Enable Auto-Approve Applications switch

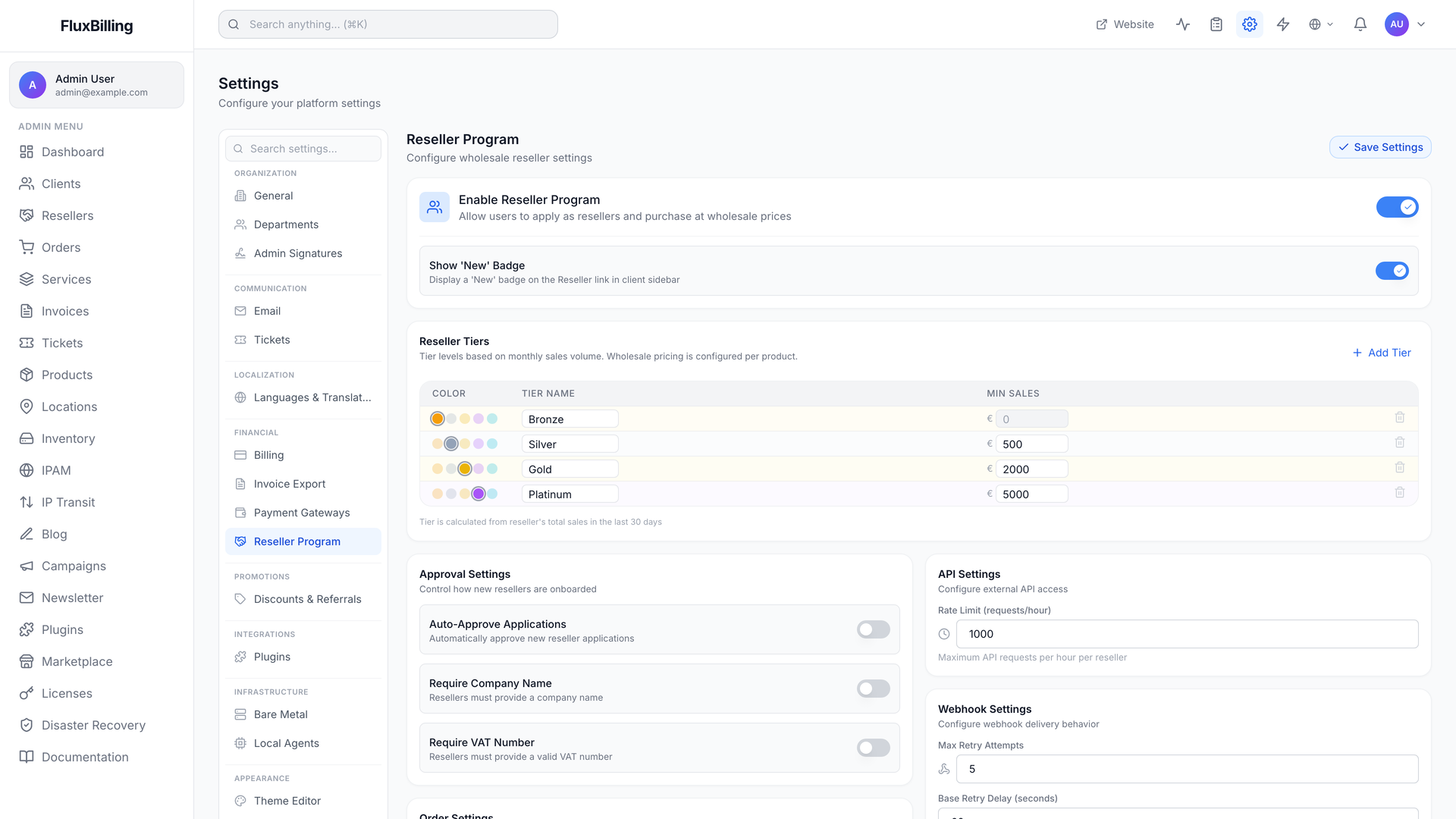pos(874,629)
